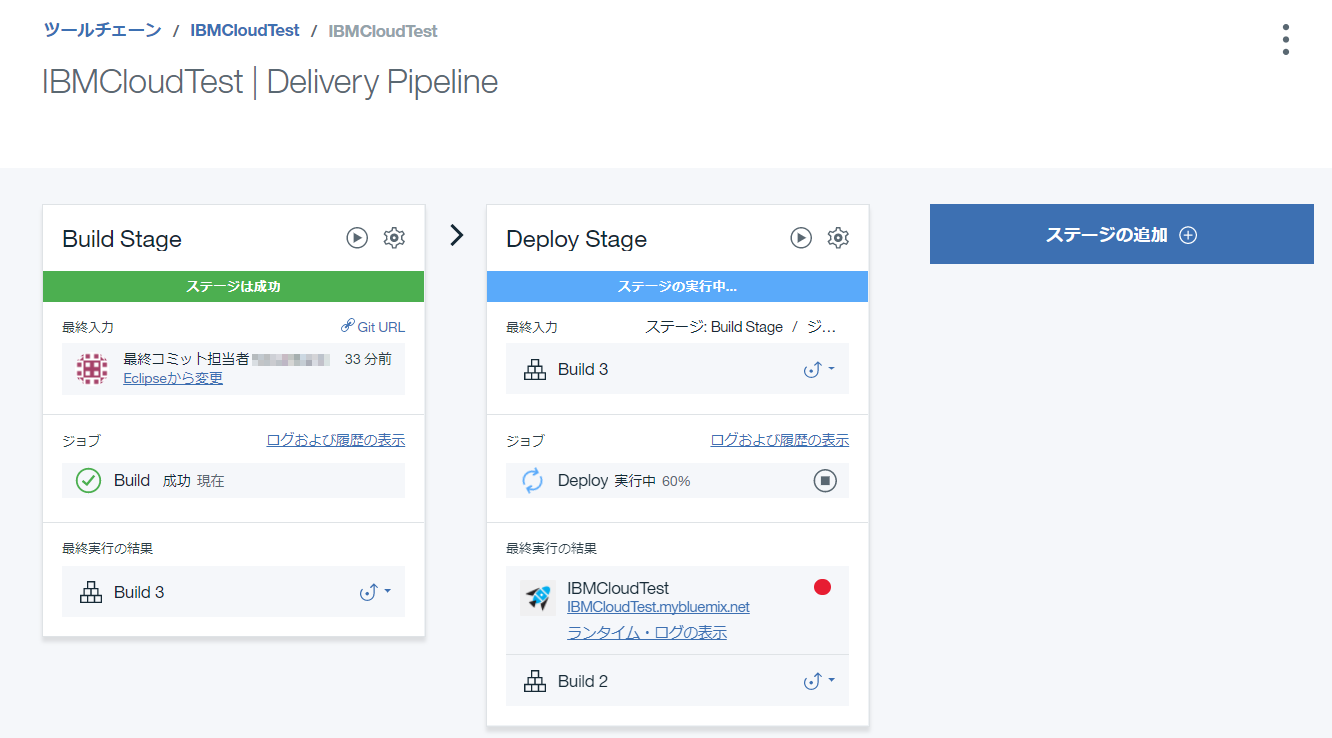Click the current IBMCloudTest breadcrumb item
Viewport: 1332px width, 738px height.
383,31
